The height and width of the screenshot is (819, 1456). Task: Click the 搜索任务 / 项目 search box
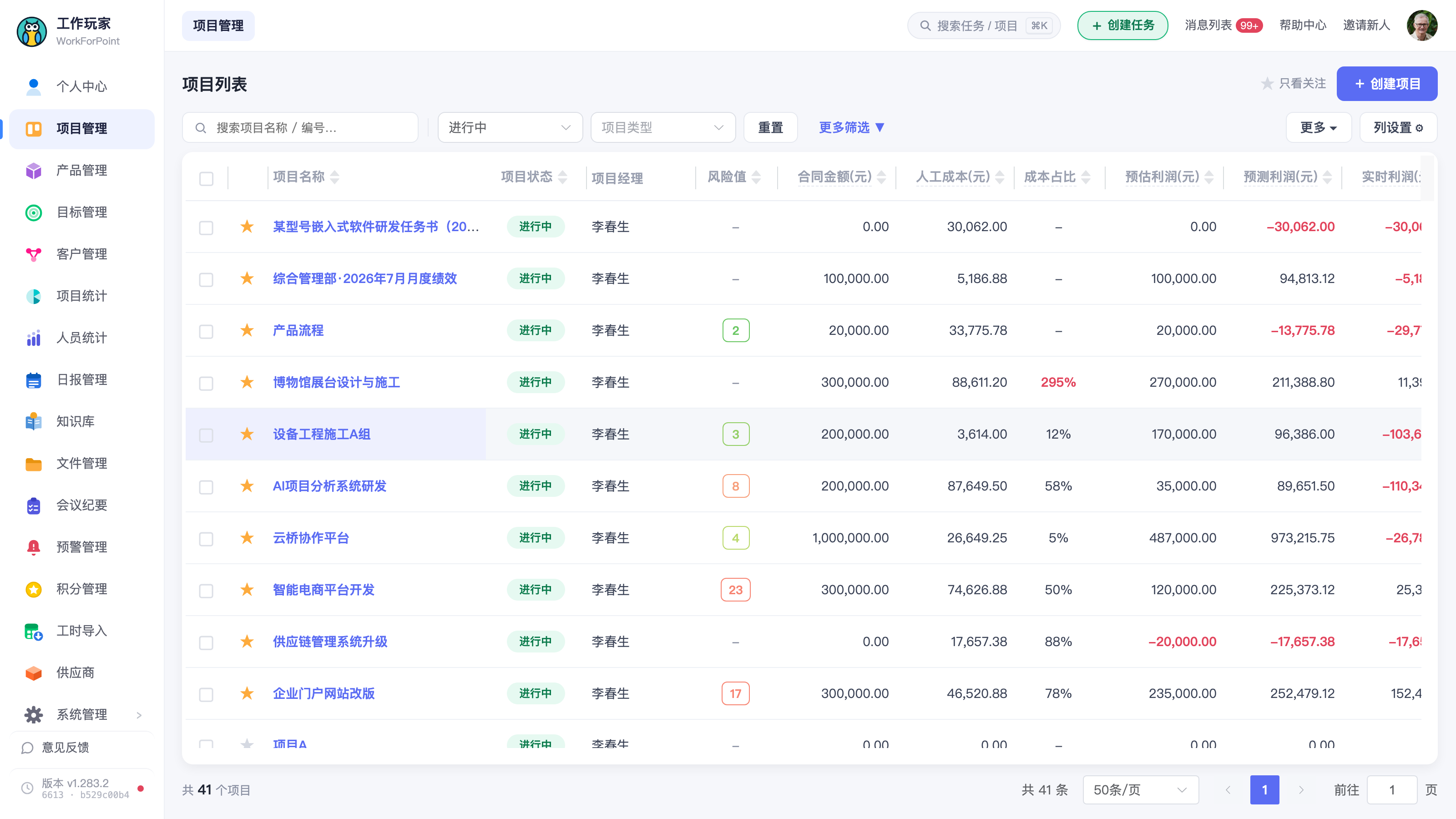coord(983,25)
